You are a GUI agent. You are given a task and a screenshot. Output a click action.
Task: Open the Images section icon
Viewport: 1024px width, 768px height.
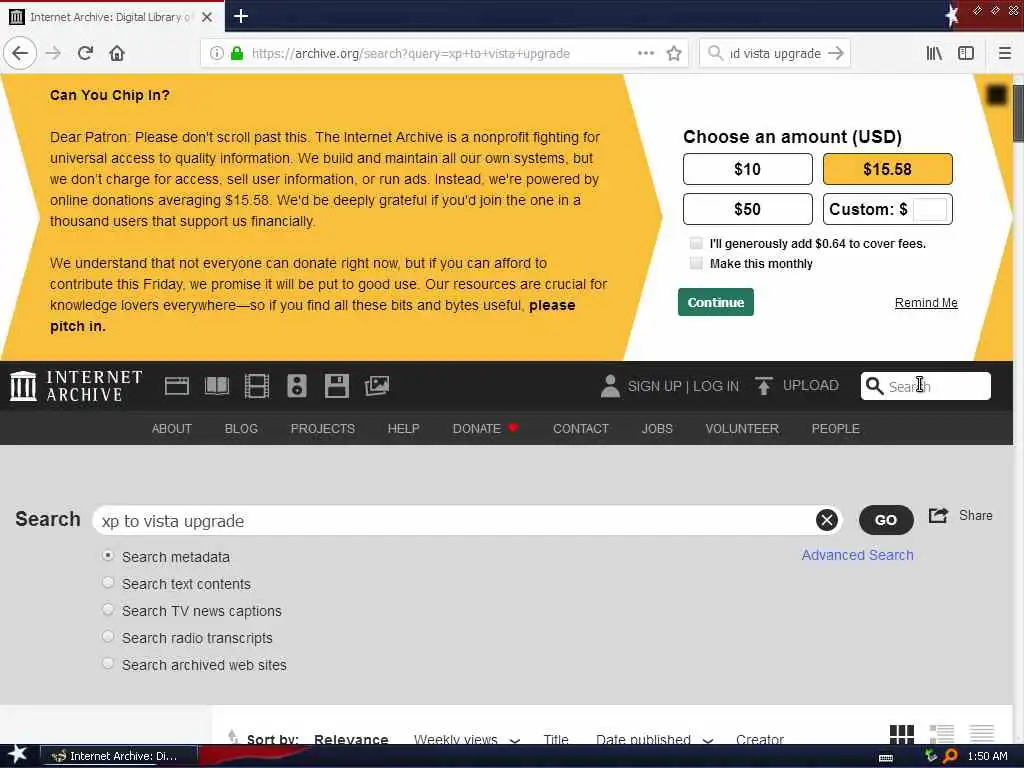coord(377,386)
